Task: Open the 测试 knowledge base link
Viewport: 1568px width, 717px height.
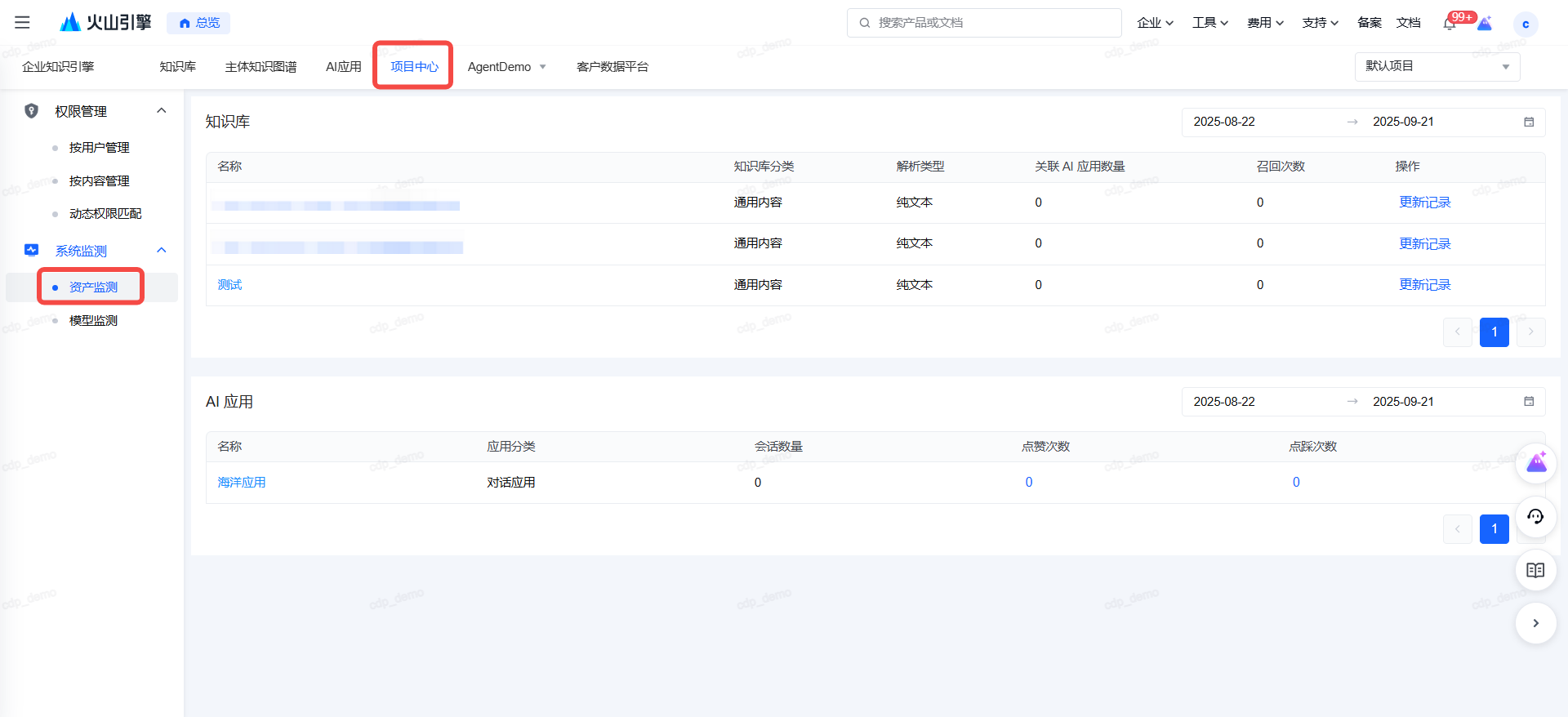Action: [x=229, y=285]
